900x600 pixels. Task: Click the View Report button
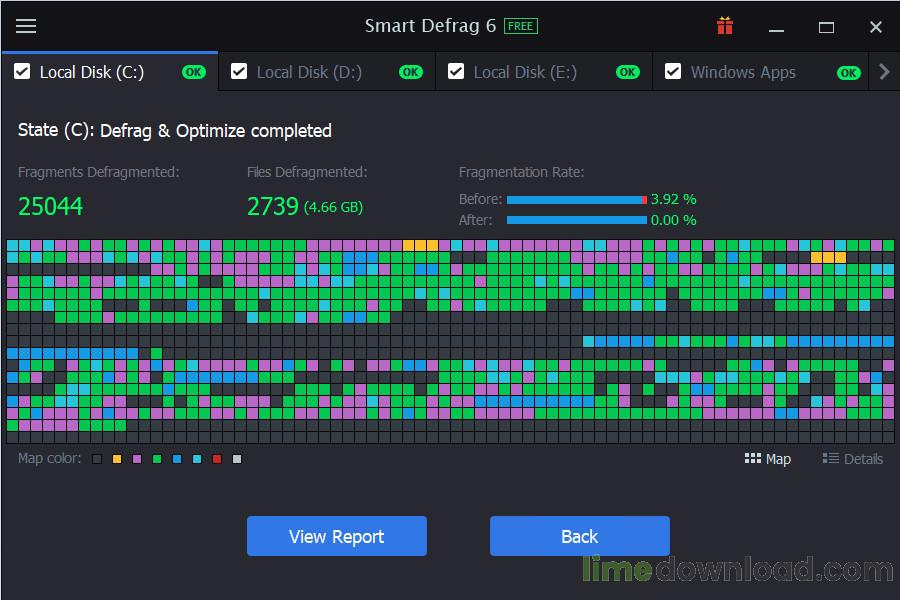pos(336,536)
